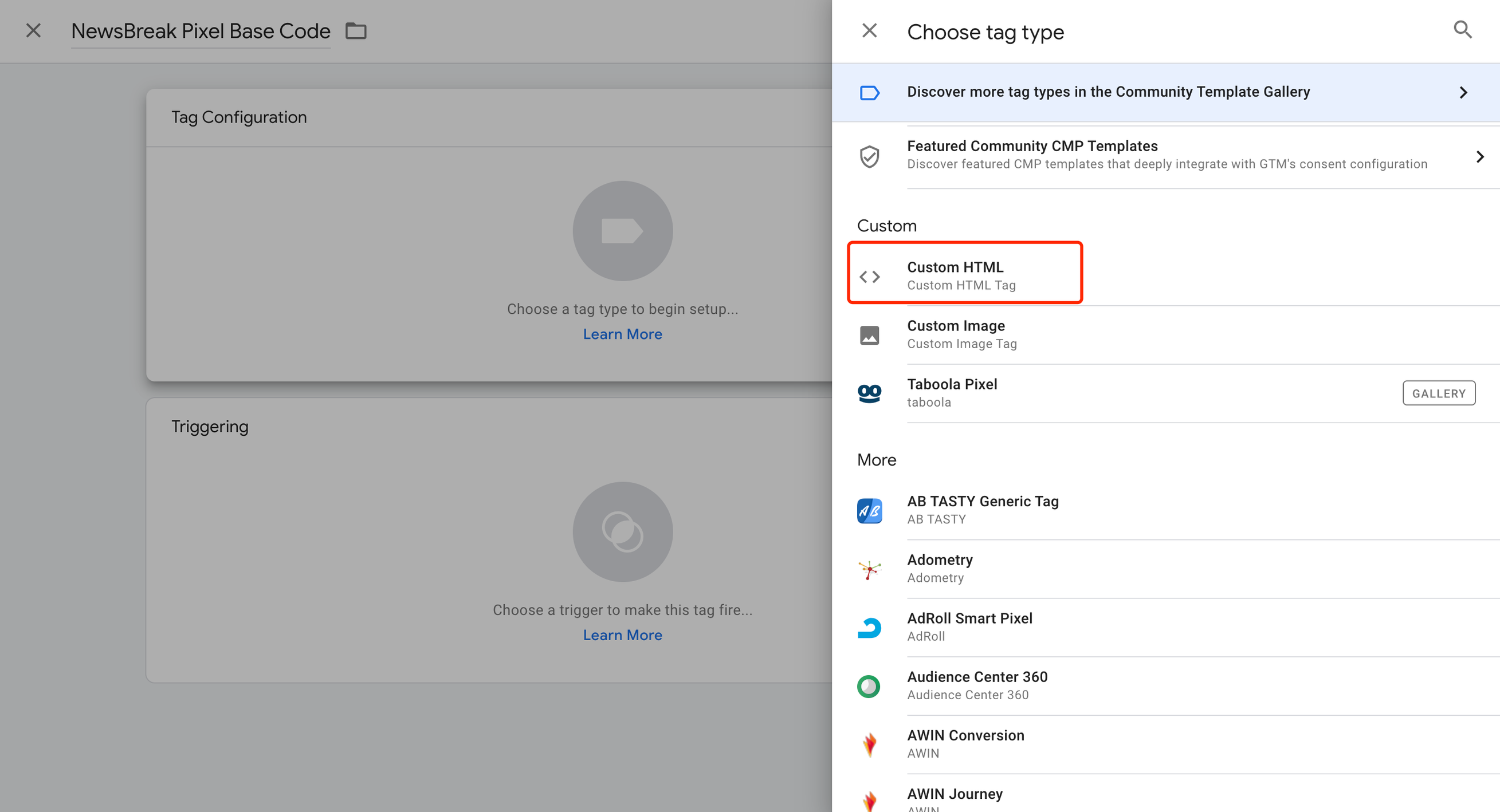This screenshot has width=1500, height=812.
Task: Open Discover more tag types banner
Action: (1108, 92)
